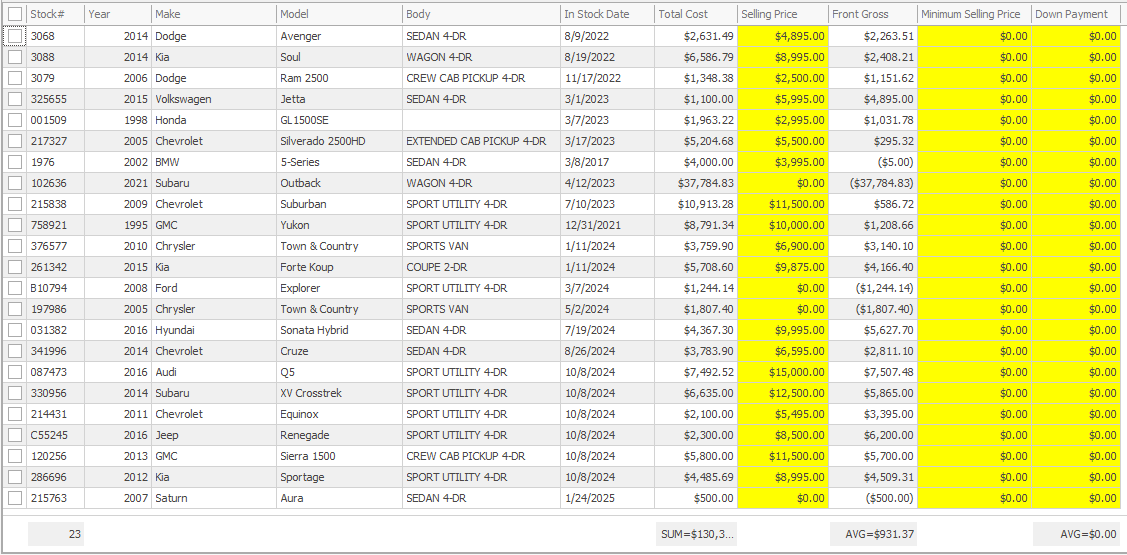The height and width of the screenshot is (555, 1127).
Task: Check the box for stock 3068
Action: pyautogui.click(x=15, y=36)
